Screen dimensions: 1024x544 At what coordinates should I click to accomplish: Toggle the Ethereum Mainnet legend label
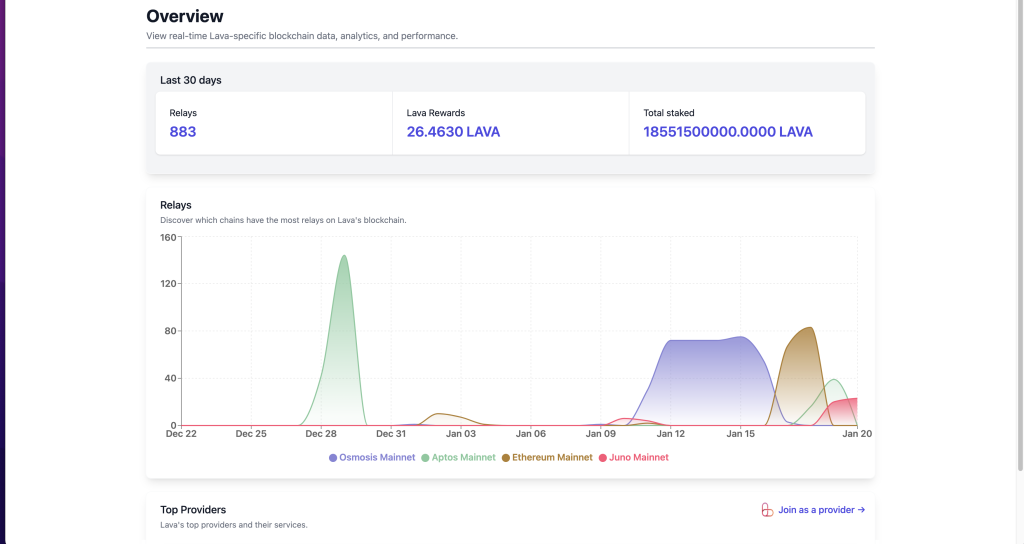click(553, 458)
